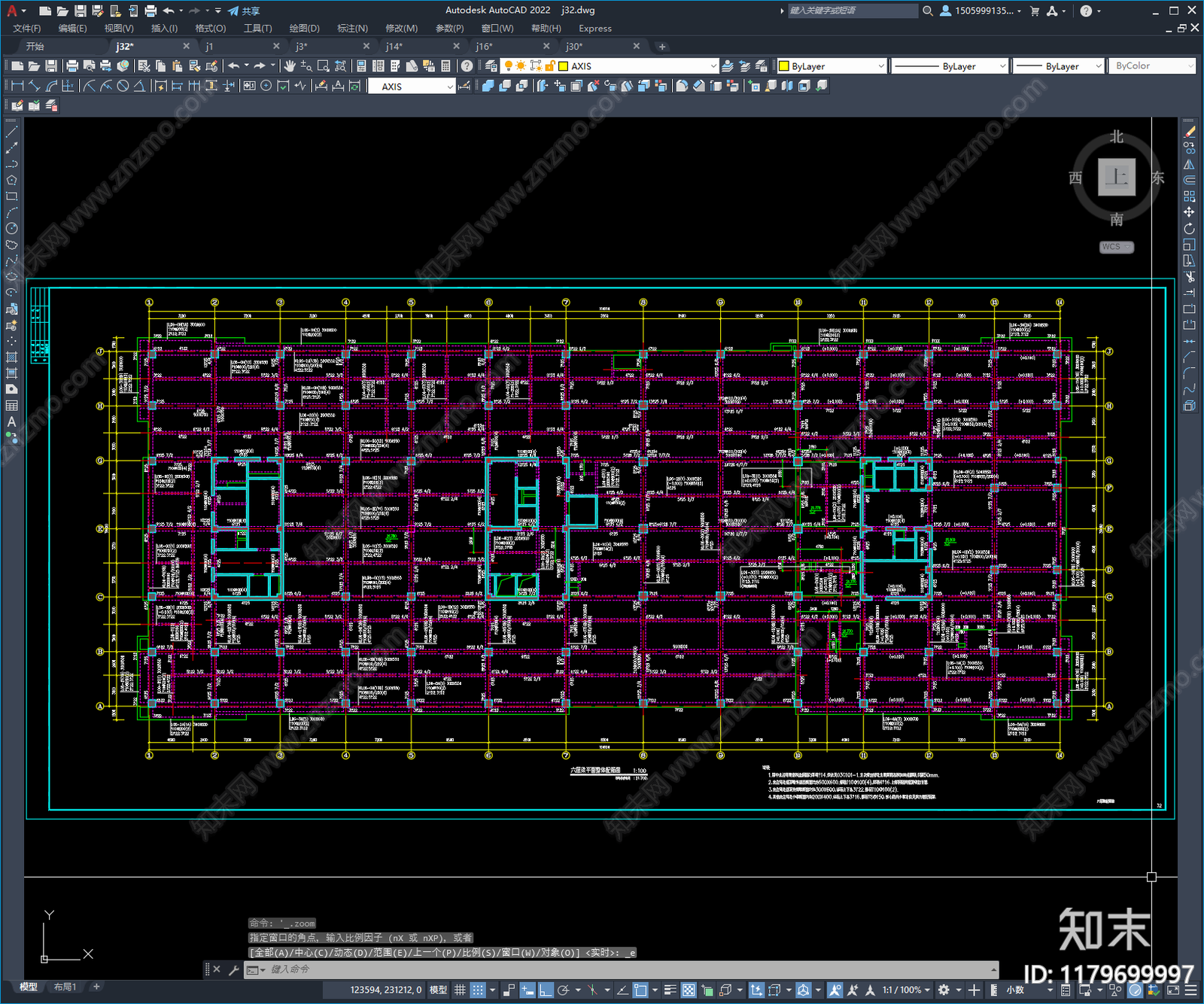This screenshot has height=1004, width=1204.
Task: Toggle polar tracking in status bar
Action: pos(563,990)
